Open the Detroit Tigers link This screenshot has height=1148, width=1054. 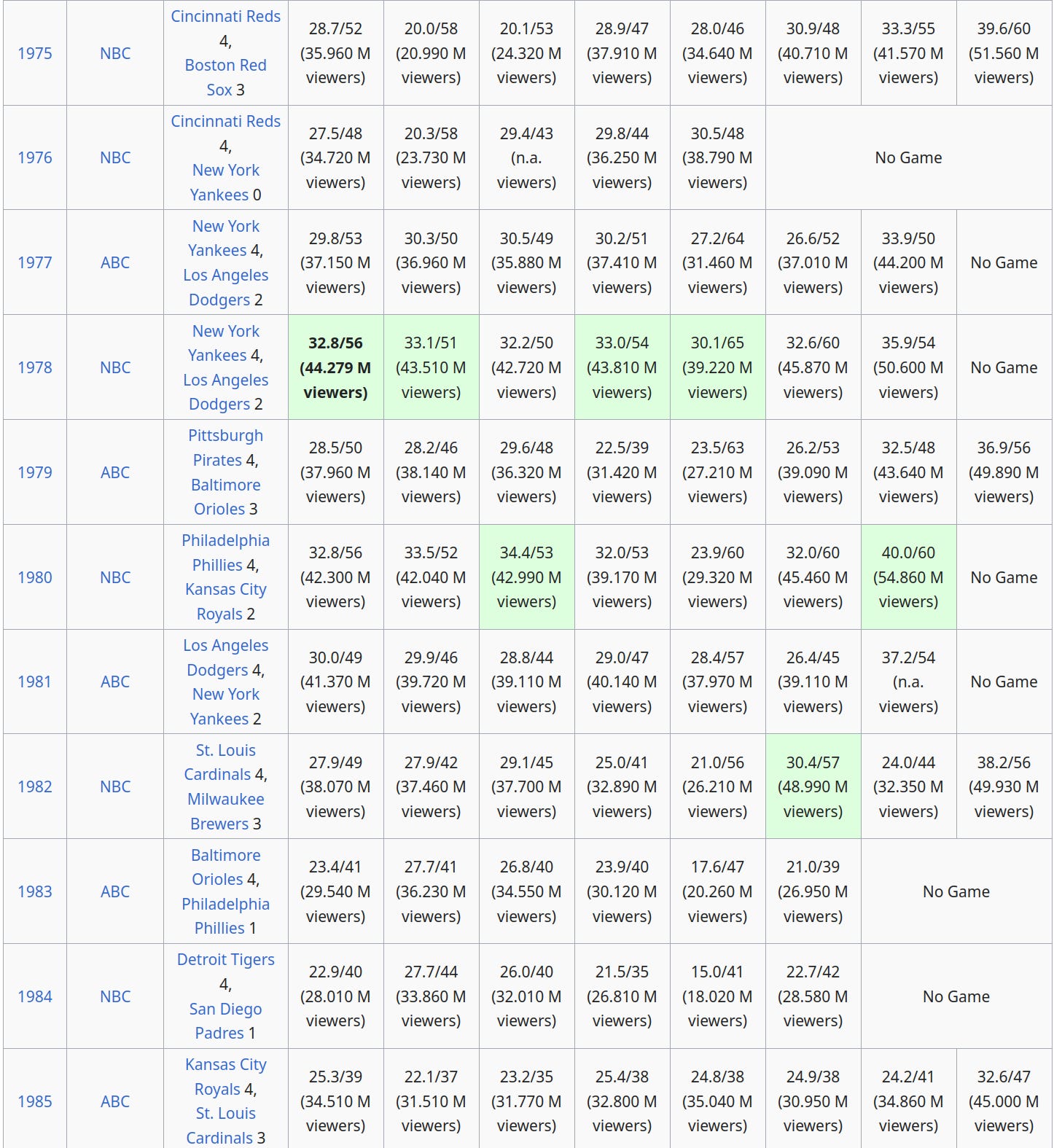(226, 959)
